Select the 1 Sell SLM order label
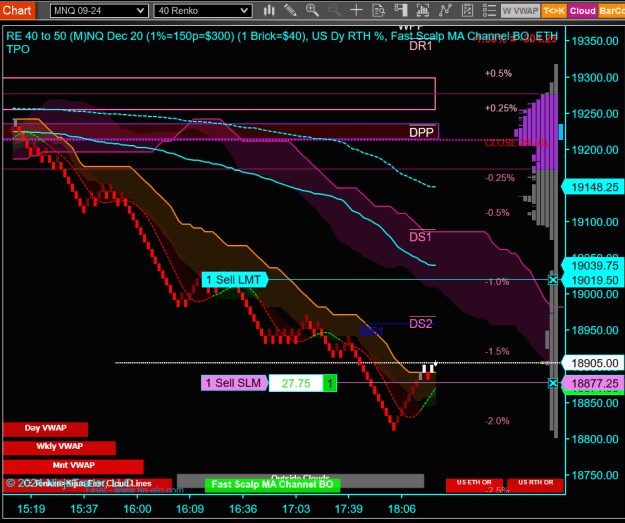This screenshot has height=523, width=625. (x=234, y=383)
